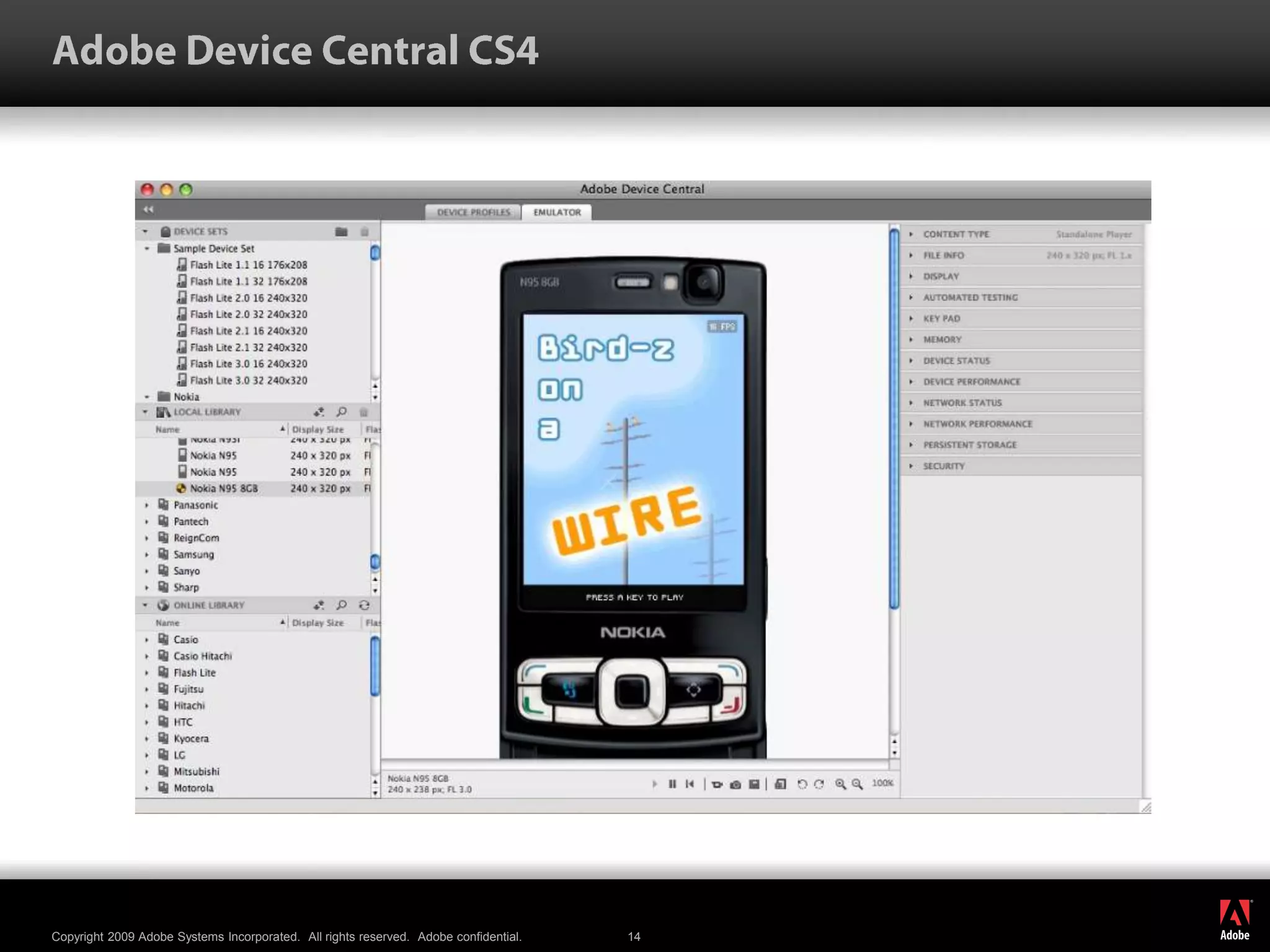Screen dimensions: 1270x952
Task: Collapse the Local Library section
Action: pos(146,412)
